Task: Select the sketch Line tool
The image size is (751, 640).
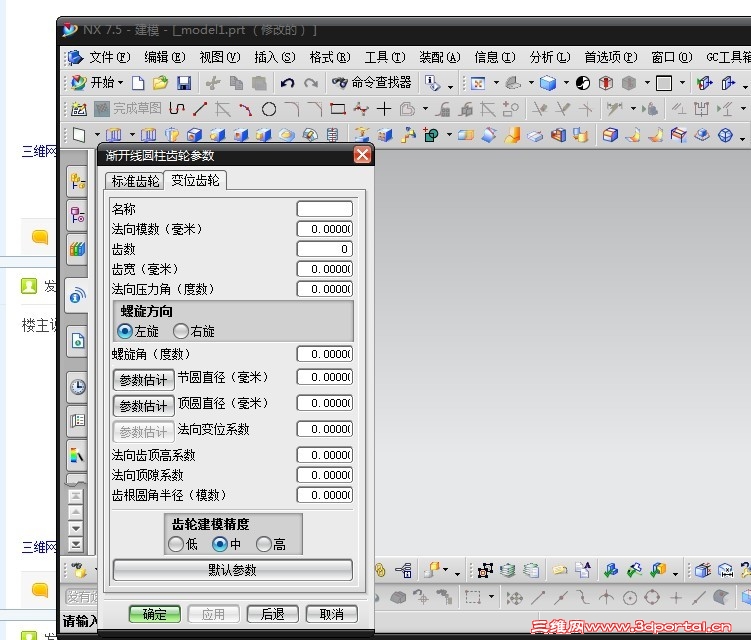Action: pyautogui.click(x=200, y=109)
